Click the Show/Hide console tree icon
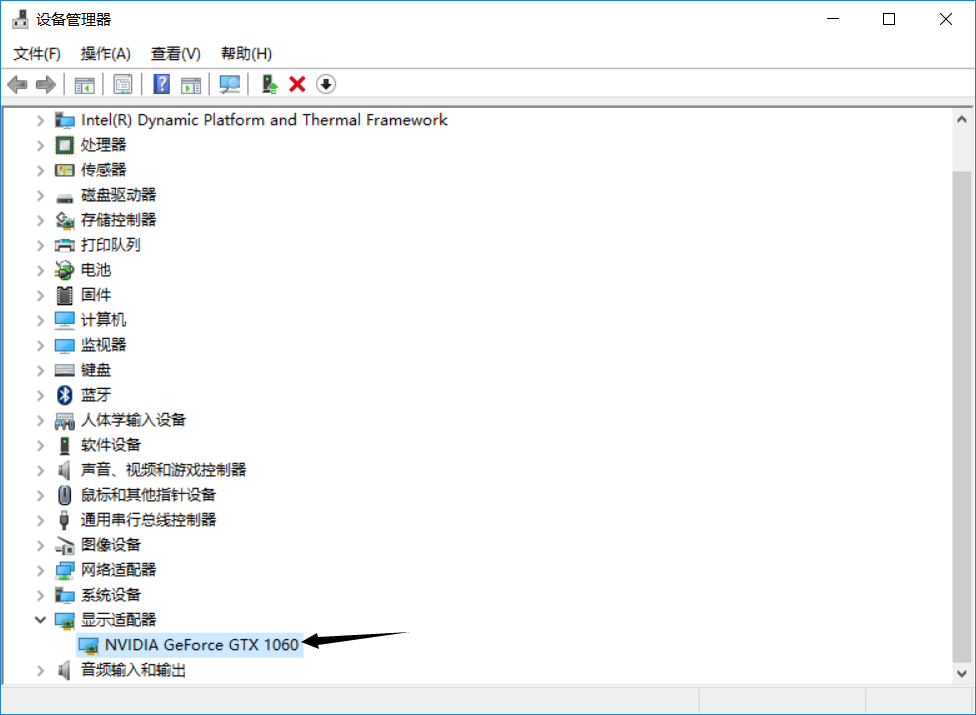The height and width of the screenshot is (715, 976). (85, 84)
